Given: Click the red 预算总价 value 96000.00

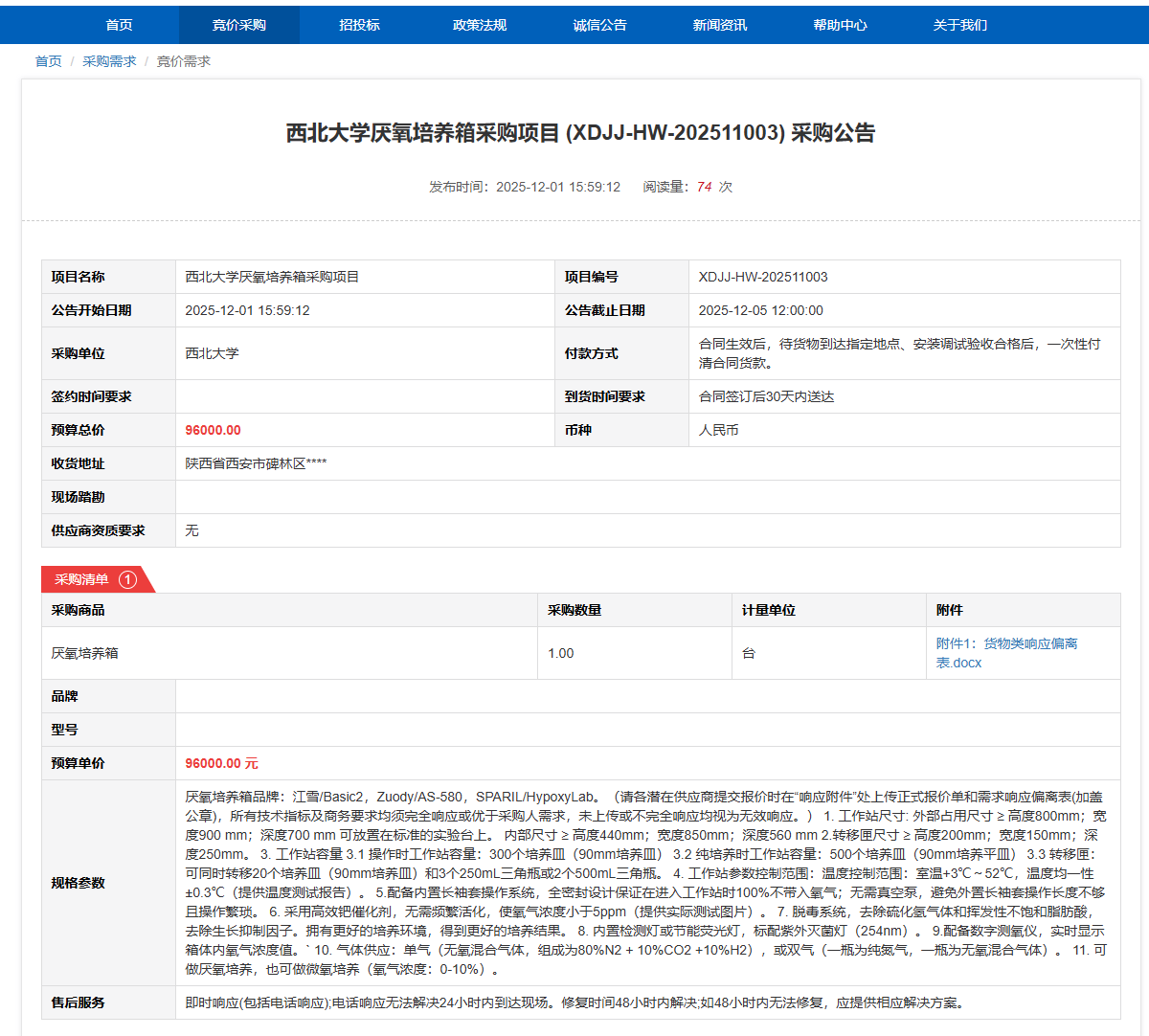Looking at the screenshot, I should pos(213,430).
